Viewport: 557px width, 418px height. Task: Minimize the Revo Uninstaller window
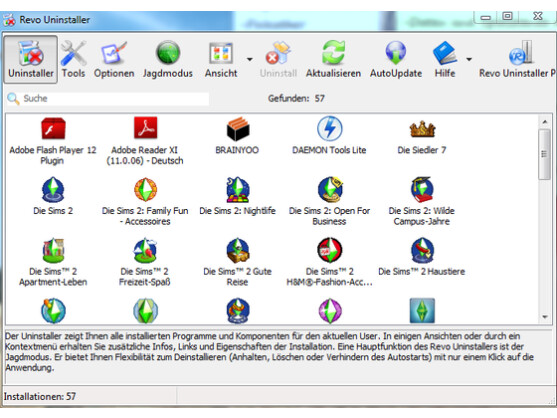click(x=485, y=17)
